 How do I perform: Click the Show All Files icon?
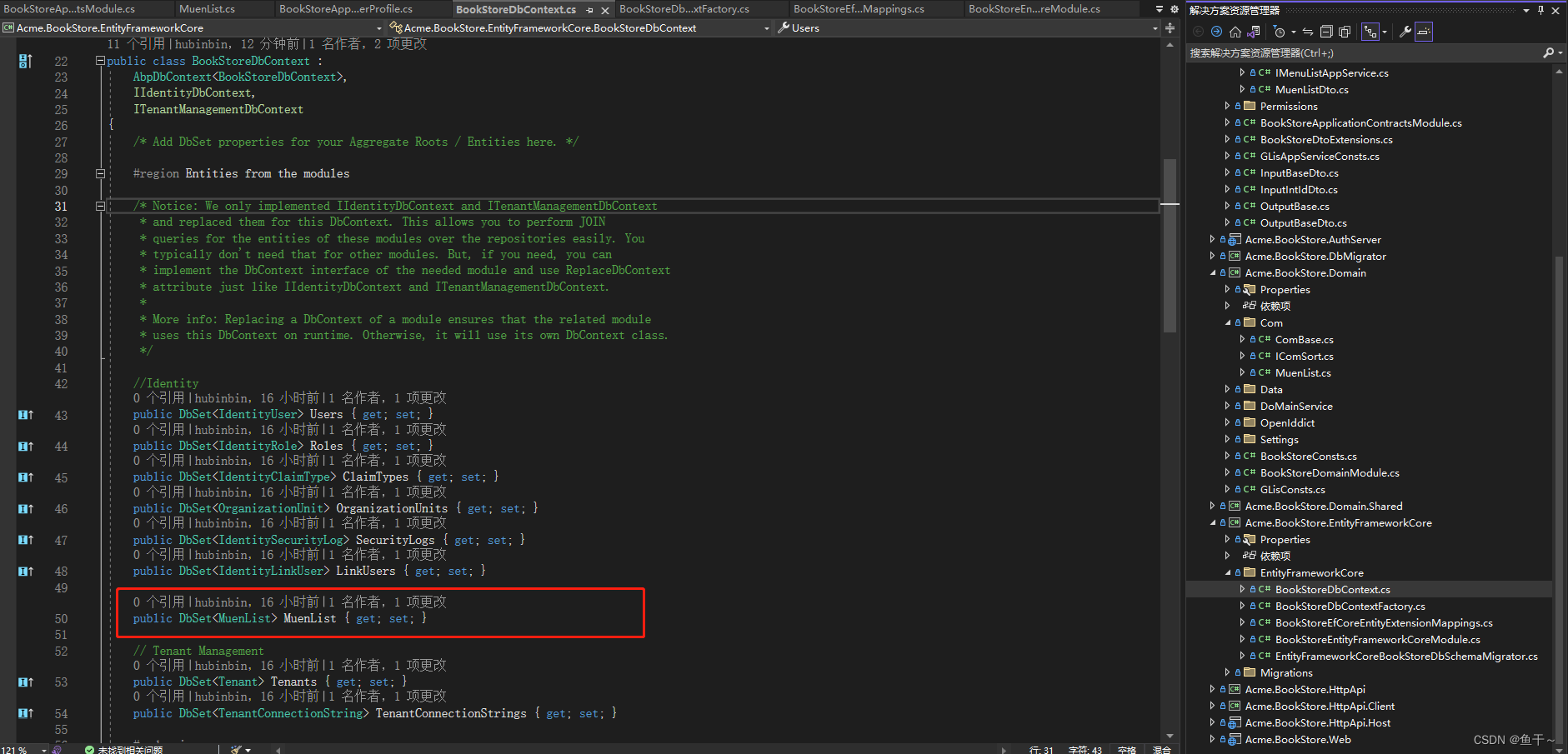click(1345, 32)
